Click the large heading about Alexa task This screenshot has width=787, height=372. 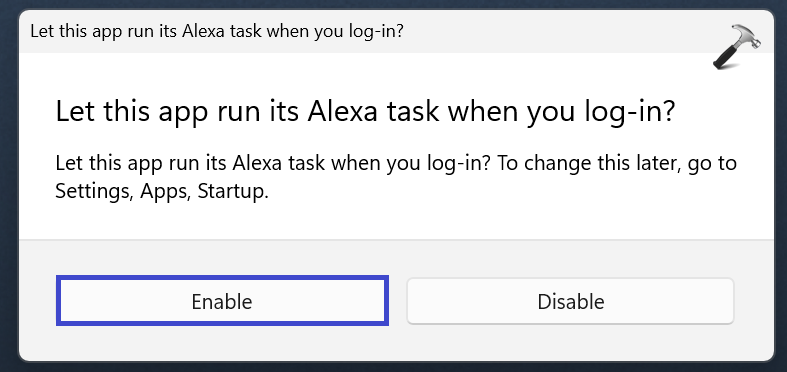[365, 112]
